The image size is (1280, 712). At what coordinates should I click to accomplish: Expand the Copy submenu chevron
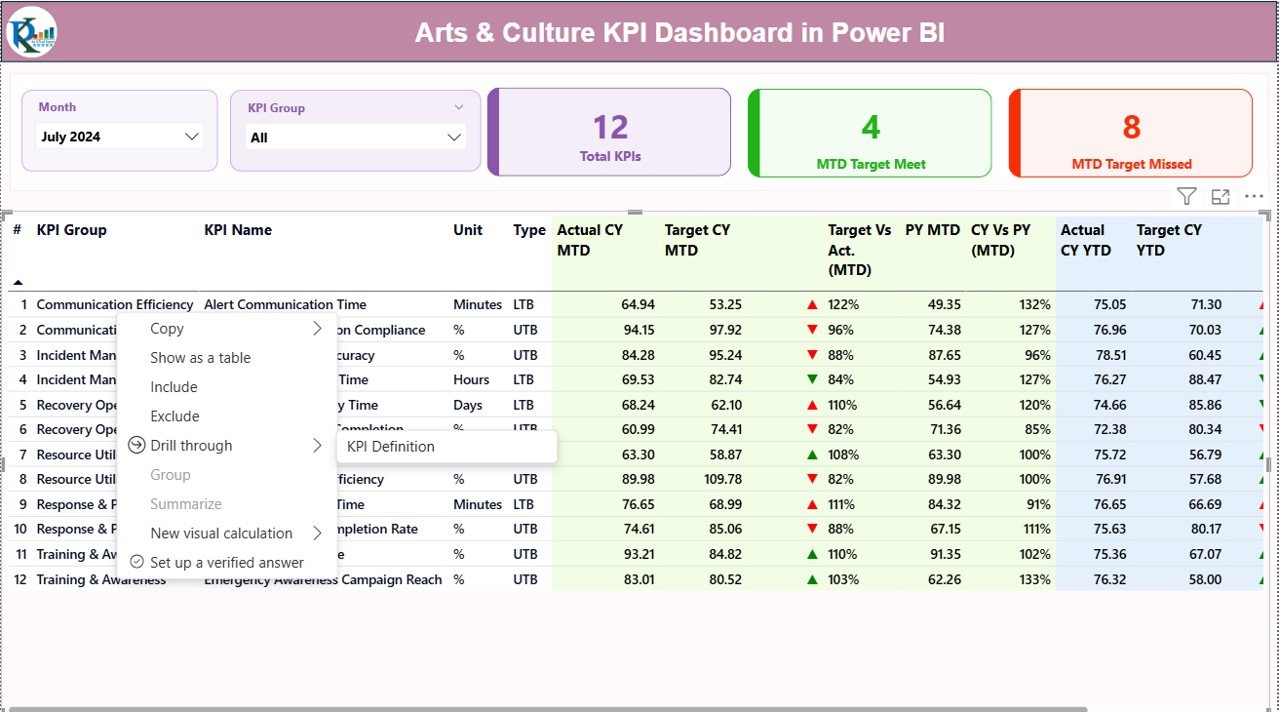click(x=317, y=329)
